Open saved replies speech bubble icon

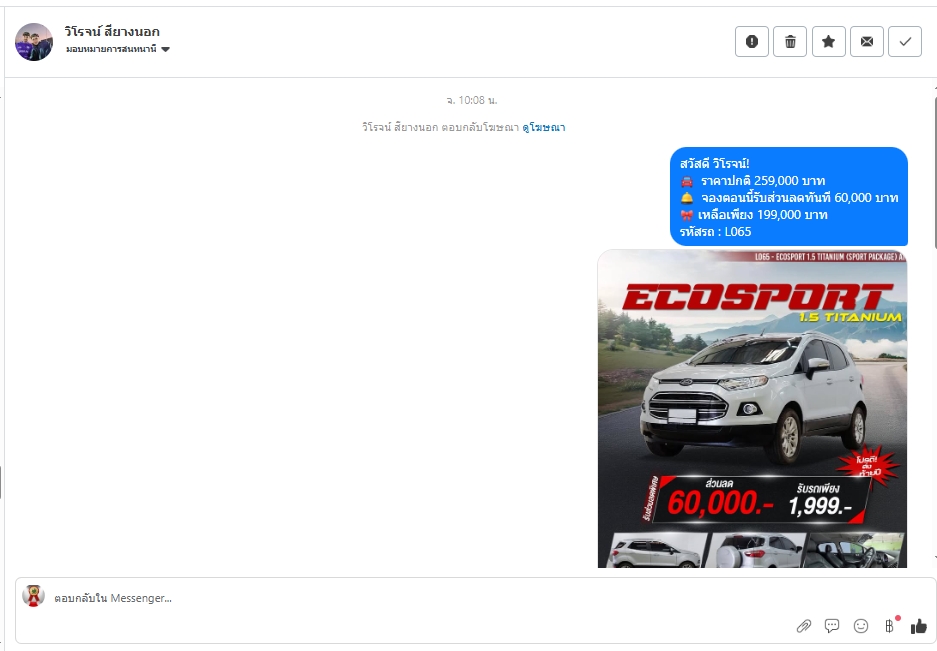tap(832, 626)
